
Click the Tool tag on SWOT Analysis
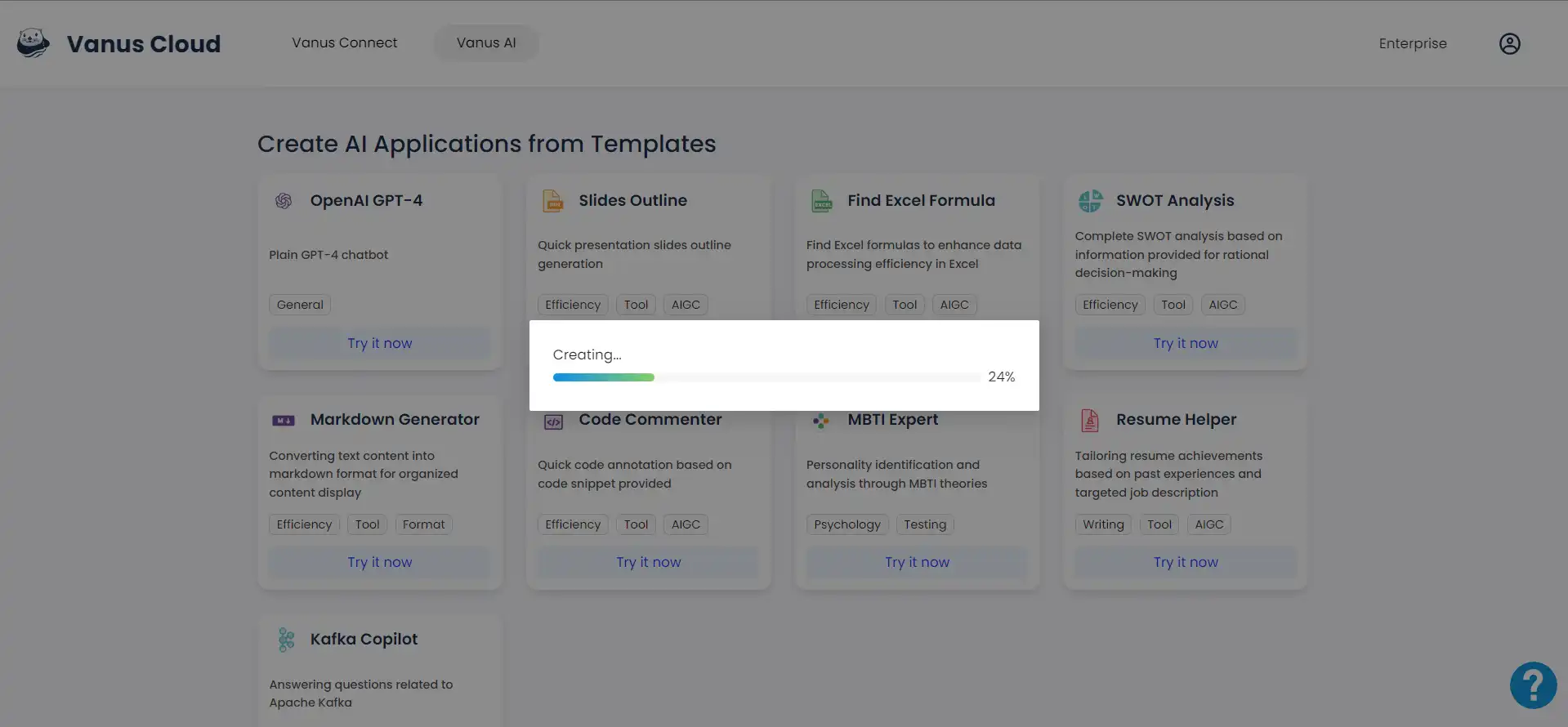point(1173,305)
